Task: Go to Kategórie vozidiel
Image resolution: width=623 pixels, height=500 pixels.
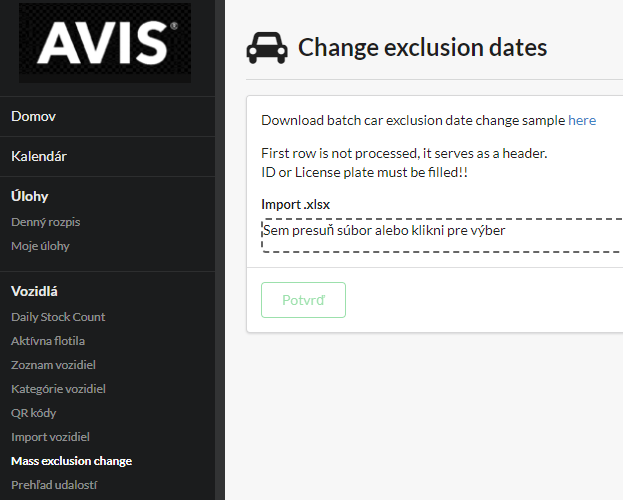Action: click(x=58, y=389)
